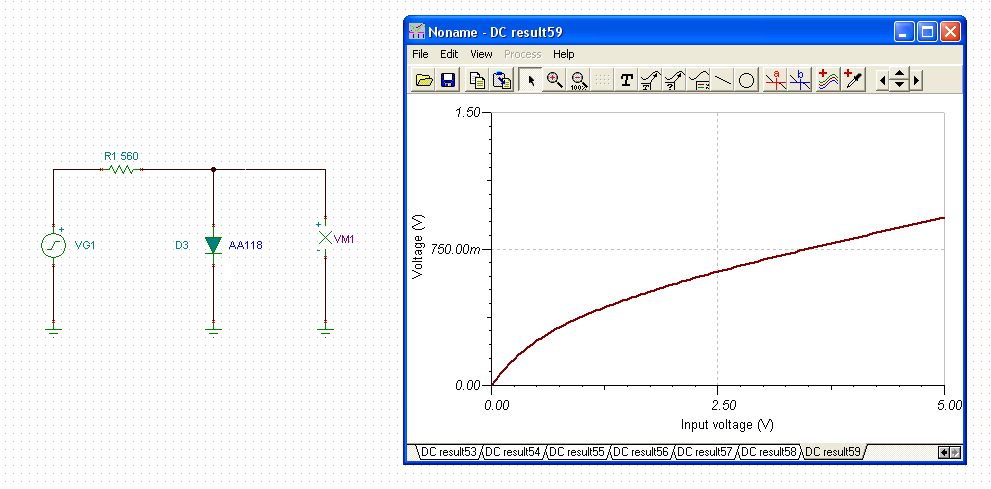Click the left arrow pan button
991x489 pixels.
click(x=882, y=81)
